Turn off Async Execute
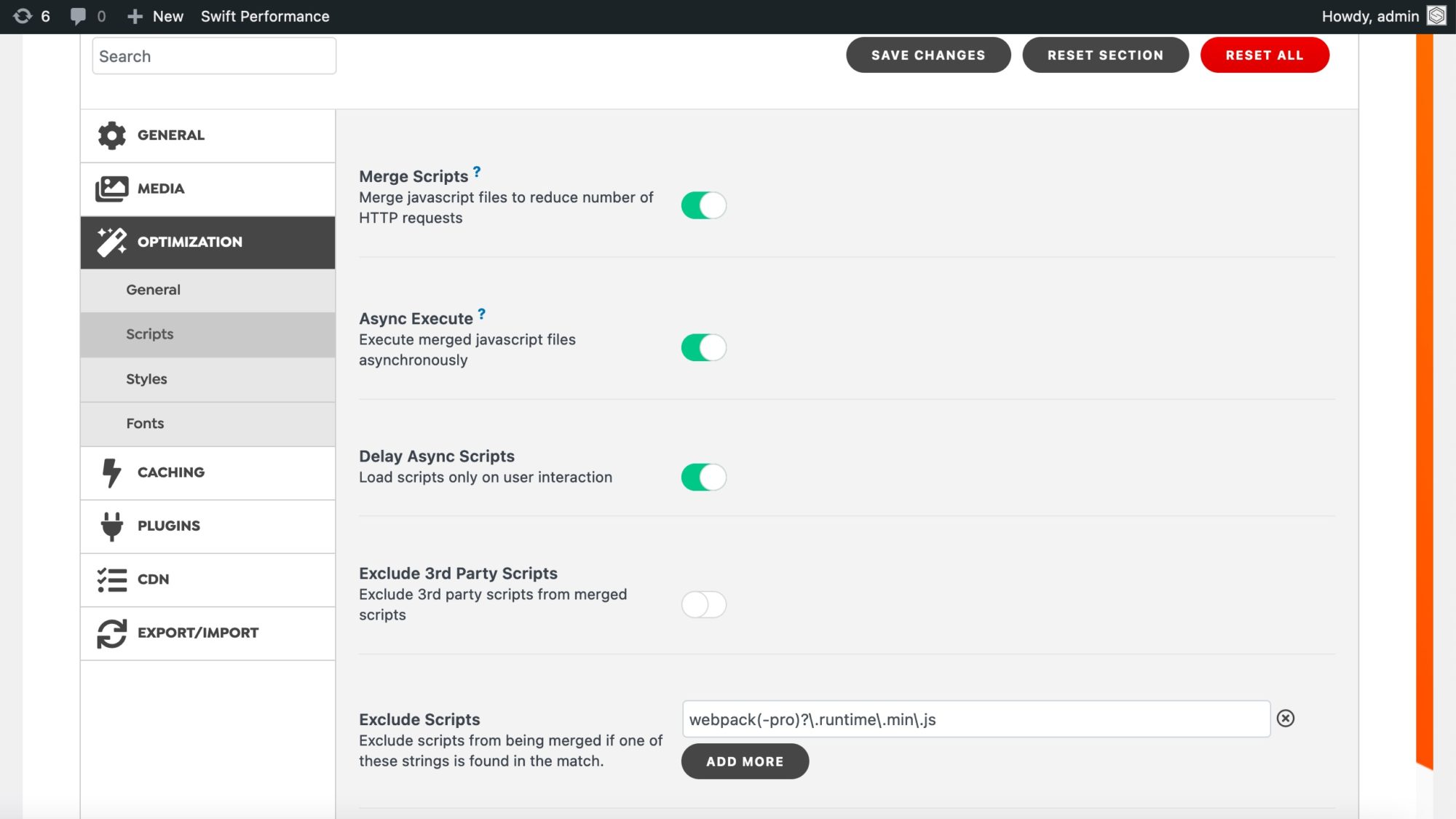Image resolution: width=1456 pixels, height=819 pixels. tap(704, 347)
